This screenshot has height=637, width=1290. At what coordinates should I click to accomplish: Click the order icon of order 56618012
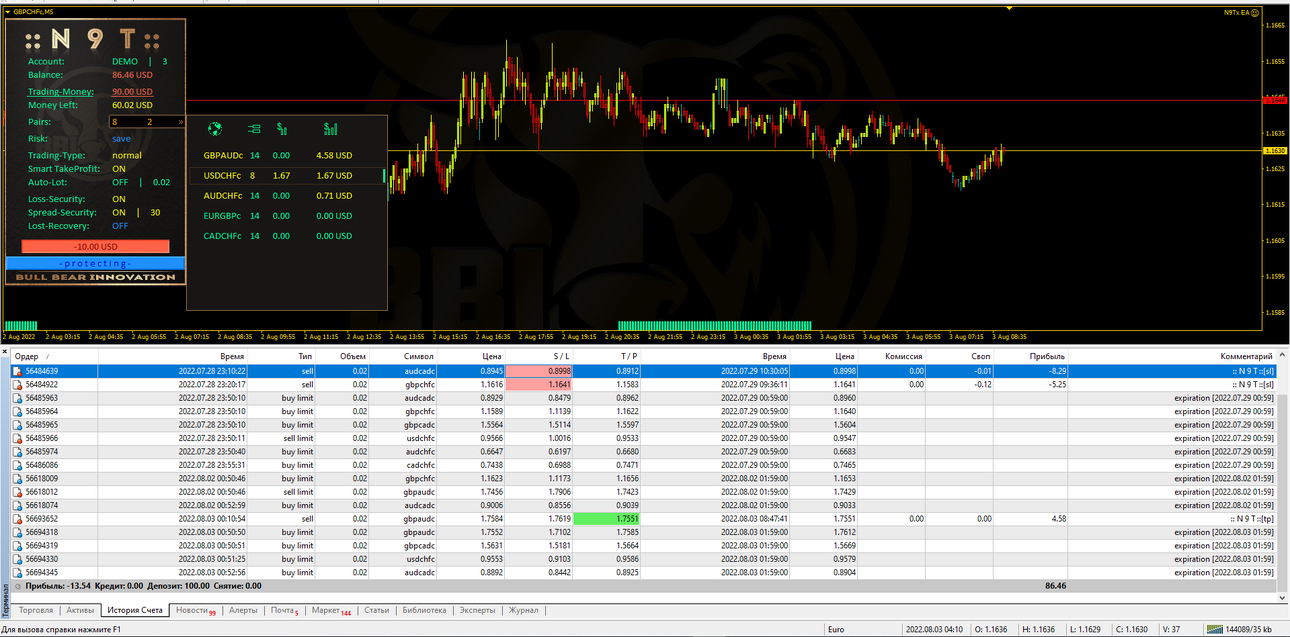[17, 492]
